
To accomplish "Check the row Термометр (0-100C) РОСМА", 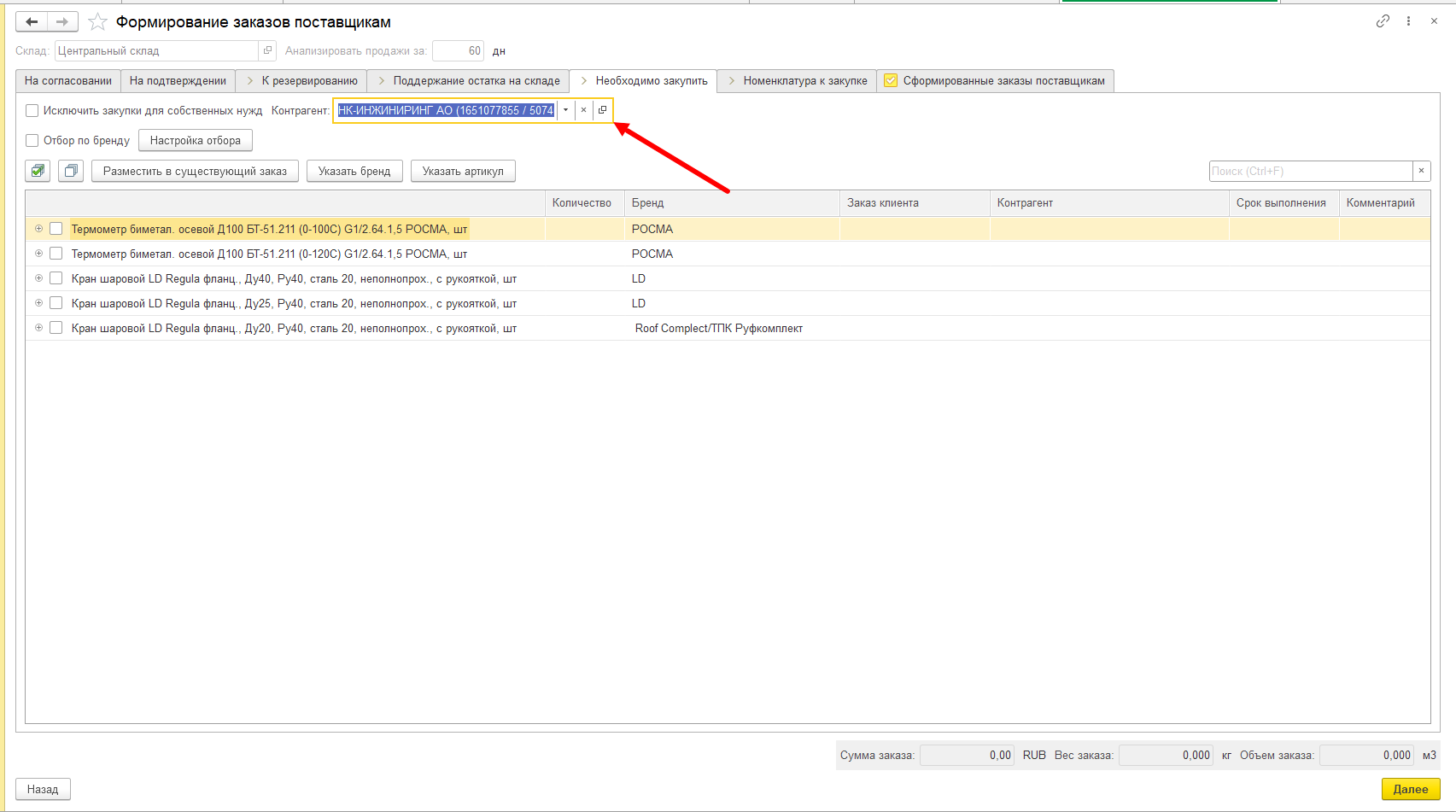I will click(56, 229).
